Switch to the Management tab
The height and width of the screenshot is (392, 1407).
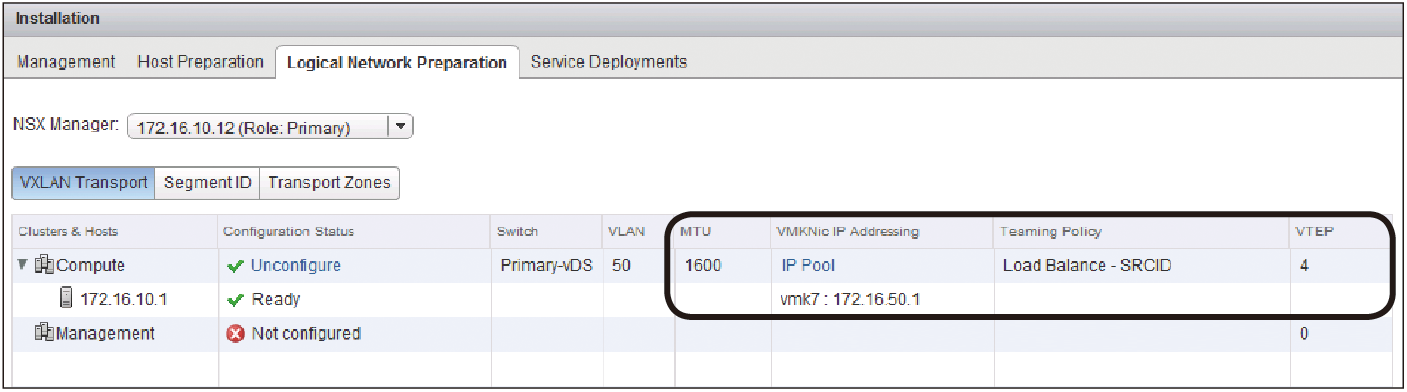[x=66, y=62]
